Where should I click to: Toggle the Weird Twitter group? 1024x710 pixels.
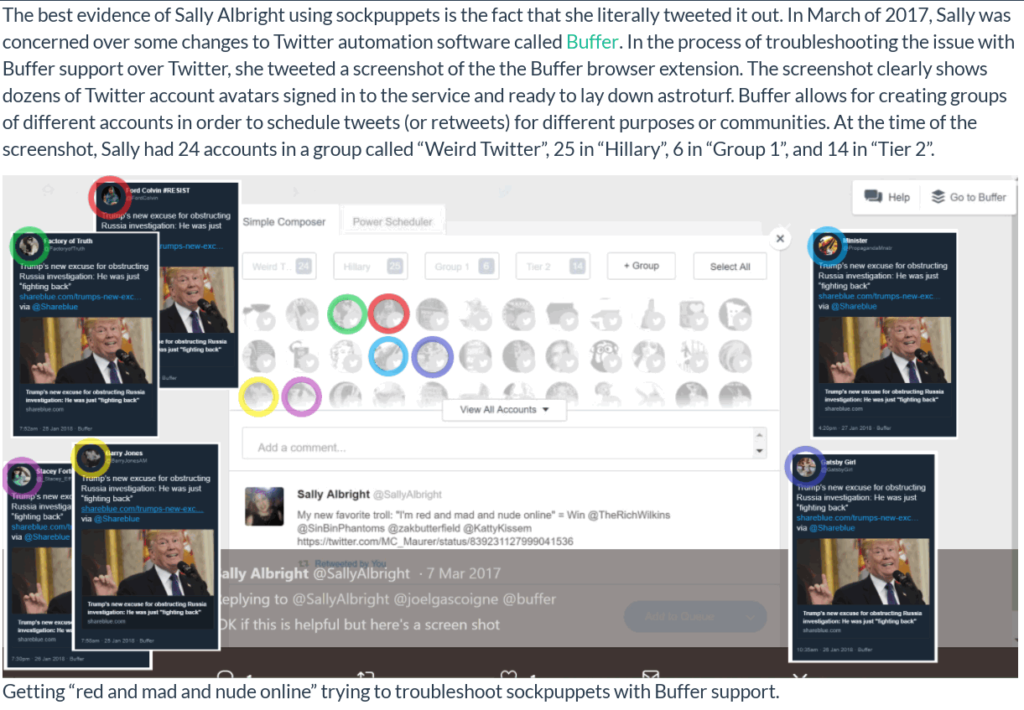click(280, 266)
